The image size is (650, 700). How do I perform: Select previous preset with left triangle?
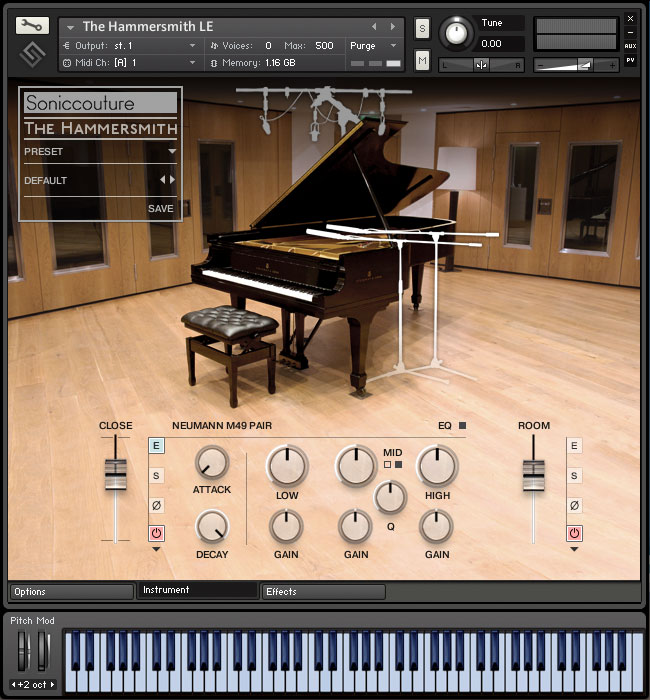tap(162, 179)
